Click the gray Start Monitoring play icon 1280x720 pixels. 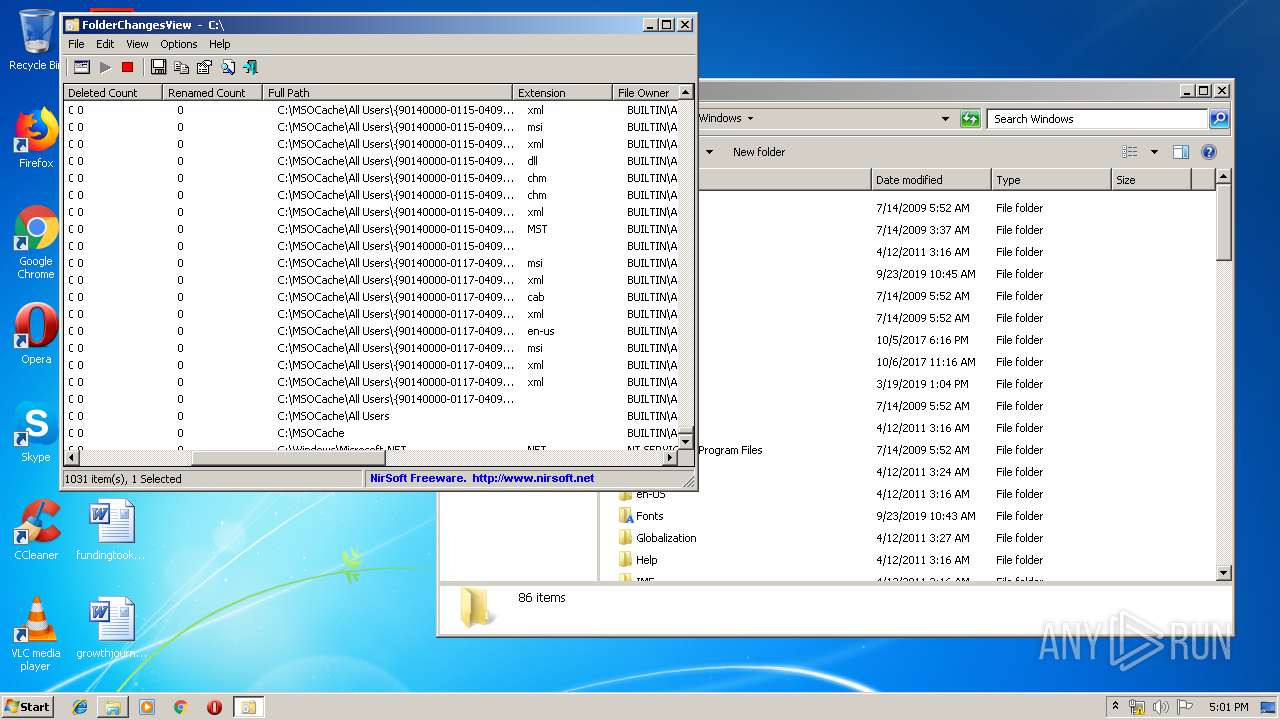(x=105, y=67)
